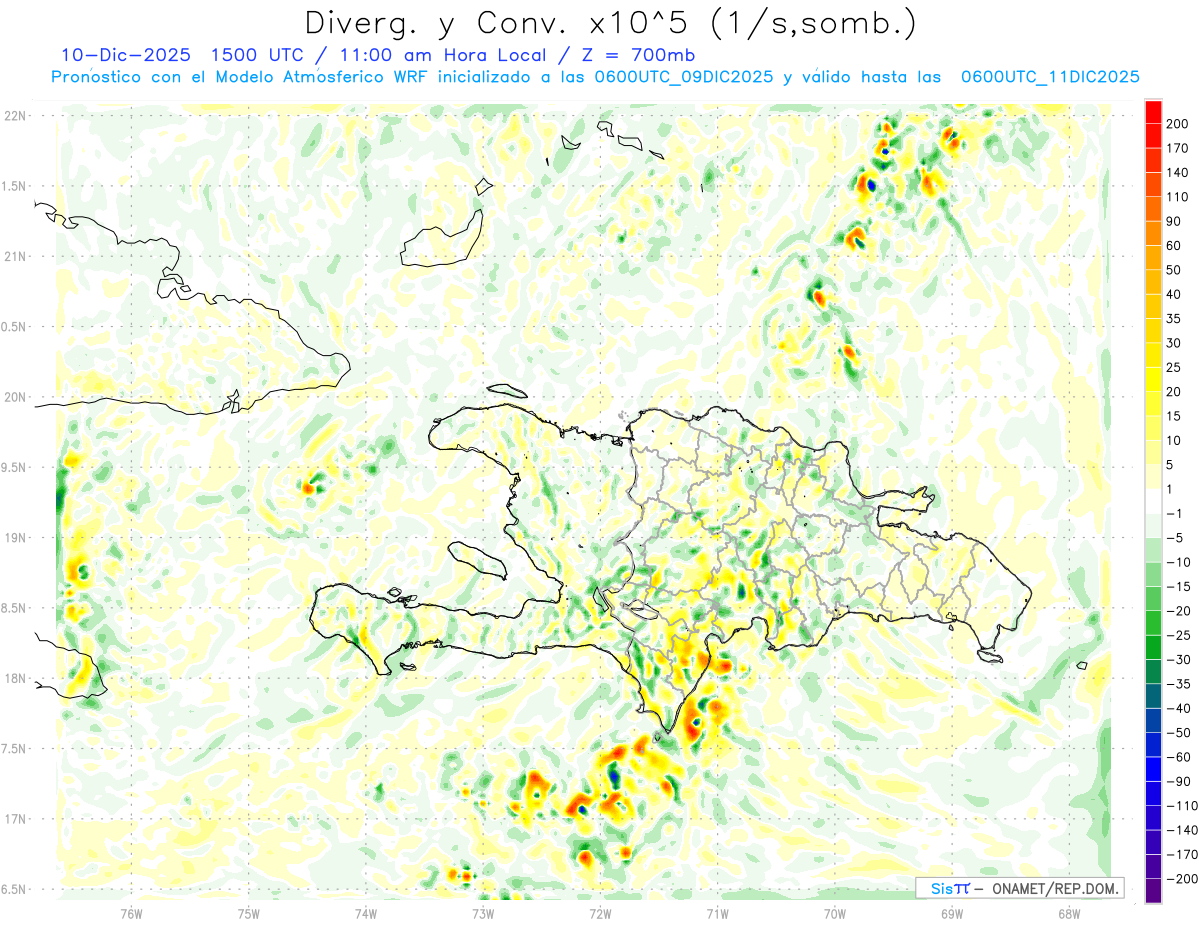This screenshot has width=1200, height=927.
Task: Click the '73W' longitude label
Action: [483, 913]
